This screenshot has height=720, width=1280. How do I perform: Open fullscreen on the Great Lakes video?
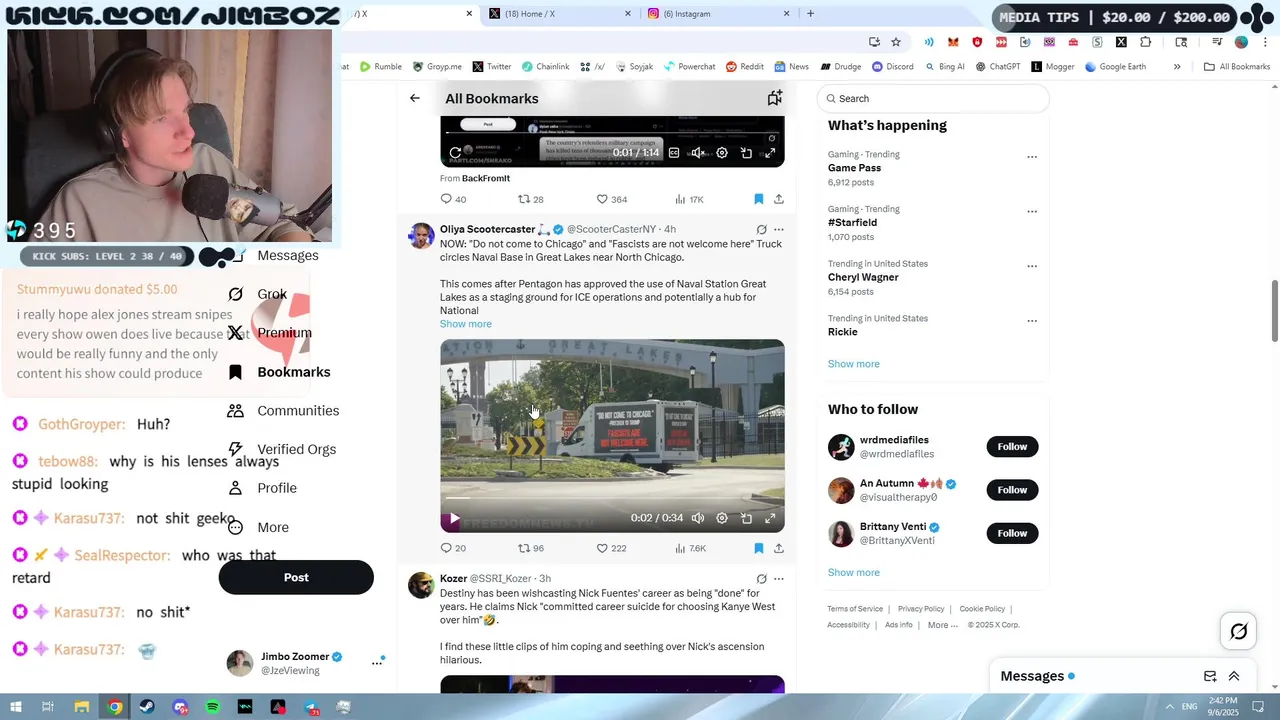tap(770, 518)
